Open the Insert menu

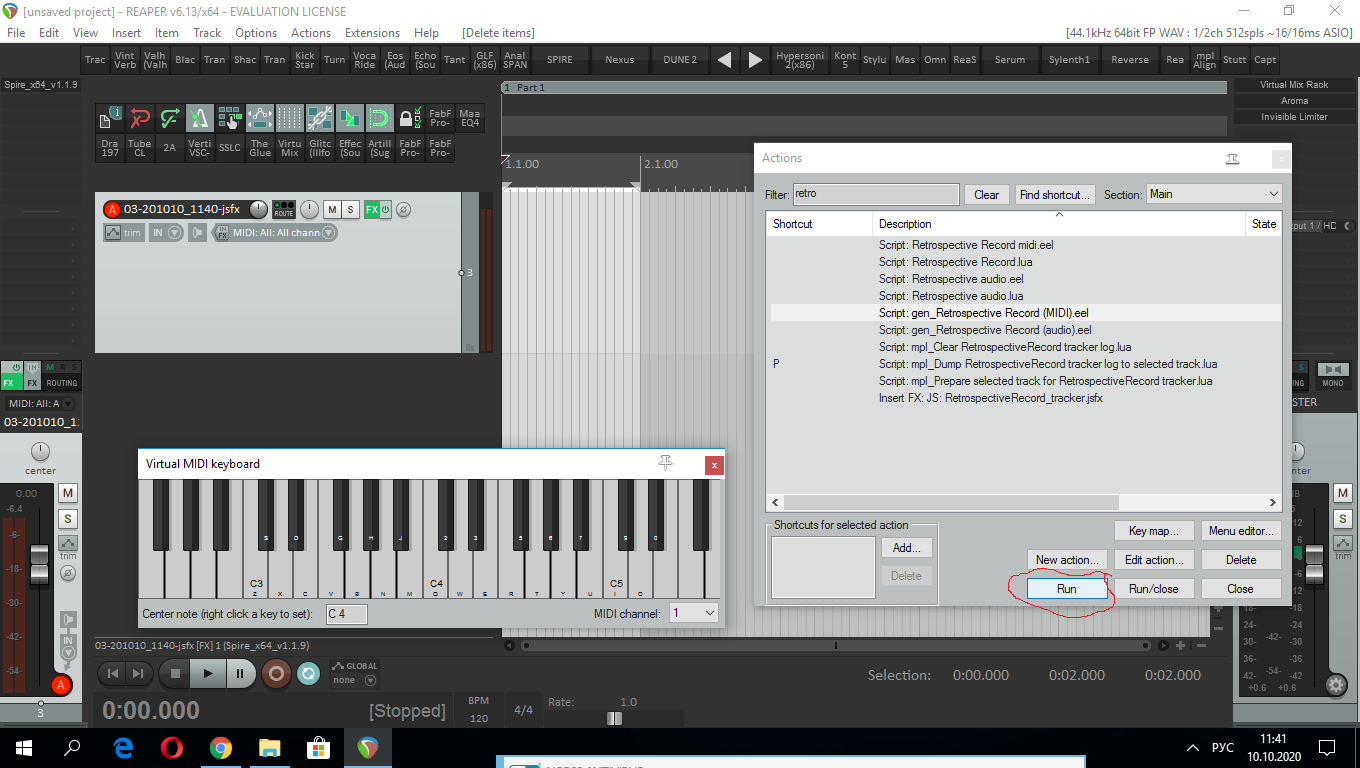point(126,33)
